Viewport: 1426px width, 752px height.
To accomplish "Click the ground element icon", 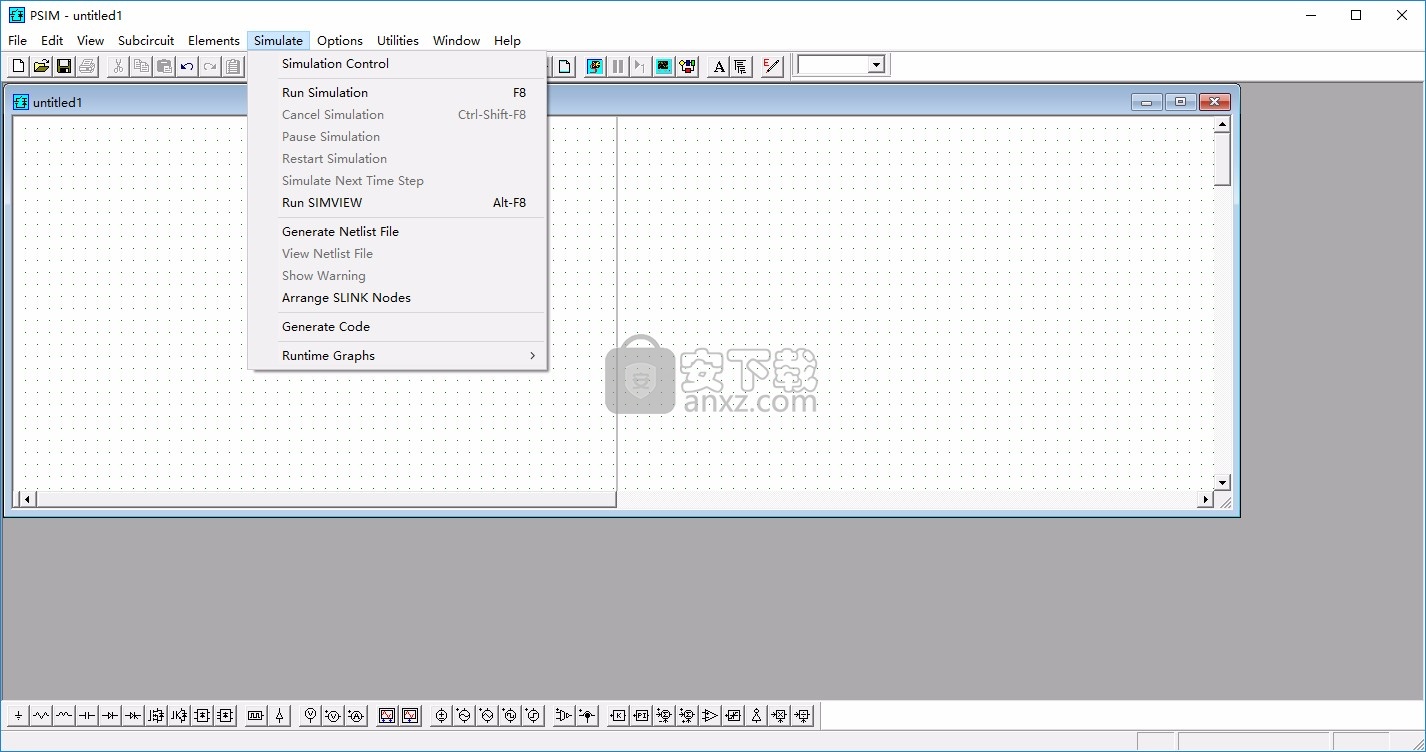I will [18, 715].
